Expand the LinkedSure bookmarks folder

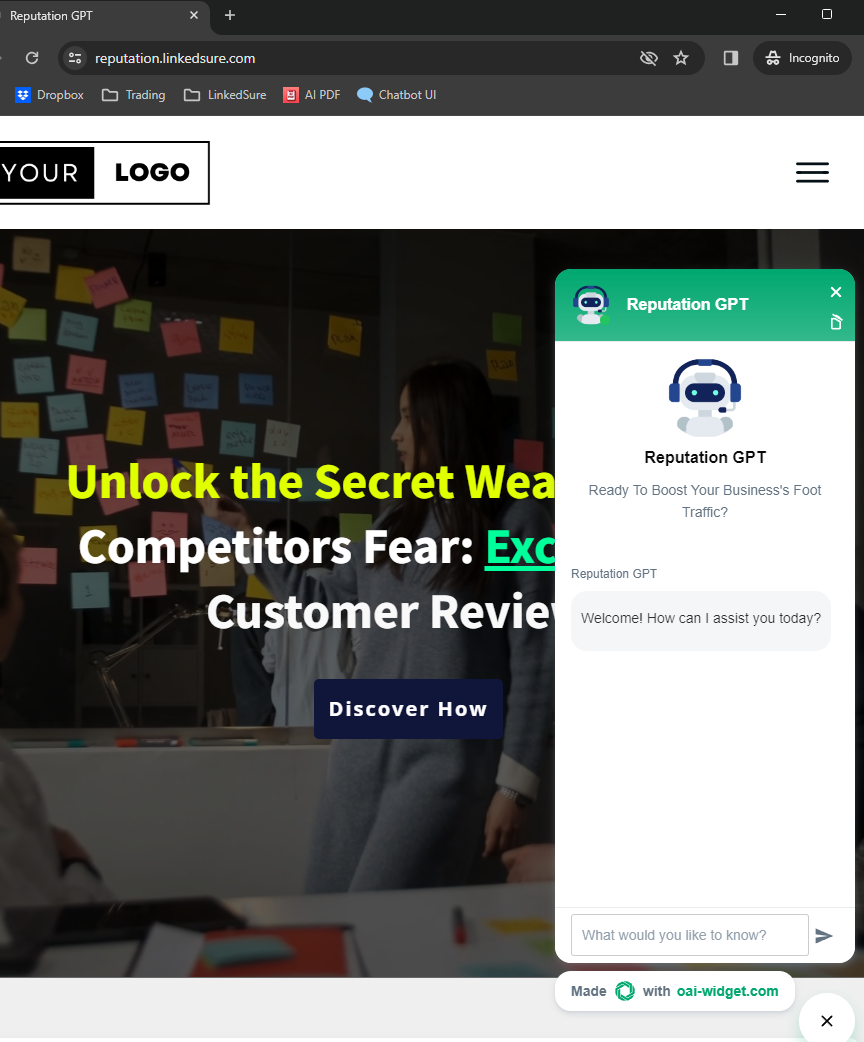click(225, 95)
